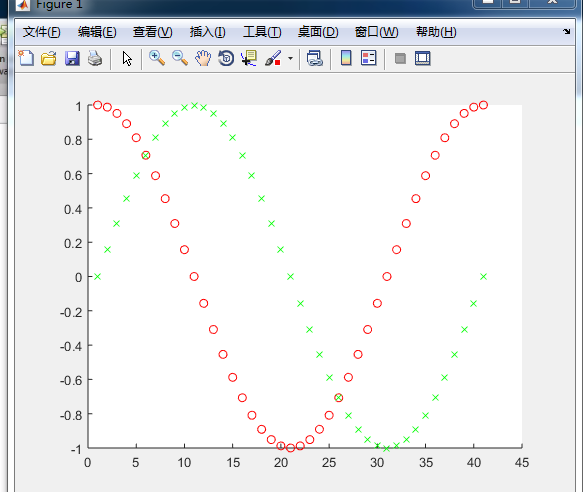Choose the Data Cursor tool
Screen dimensions: 583x492
[249, 58]
